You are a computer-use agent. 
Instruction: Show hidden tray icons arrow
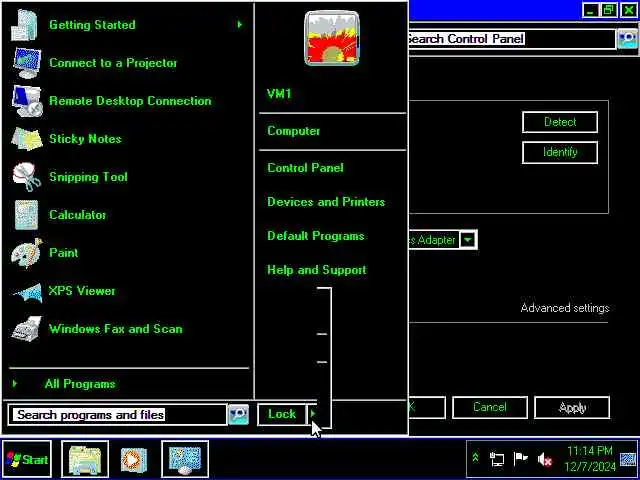pos(475,458)
